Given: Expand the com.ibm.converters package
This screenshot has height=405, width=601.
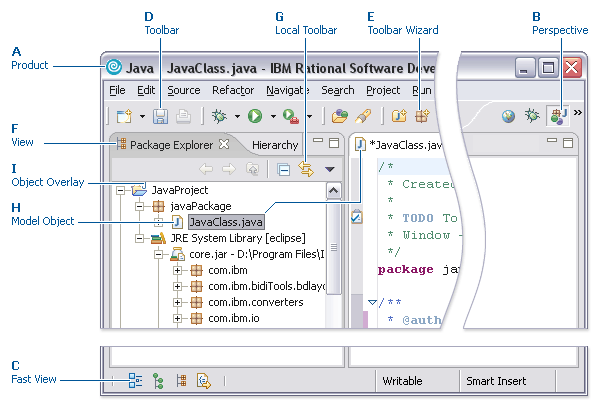Looking at the screenshot, I should [x=177, y=302].
